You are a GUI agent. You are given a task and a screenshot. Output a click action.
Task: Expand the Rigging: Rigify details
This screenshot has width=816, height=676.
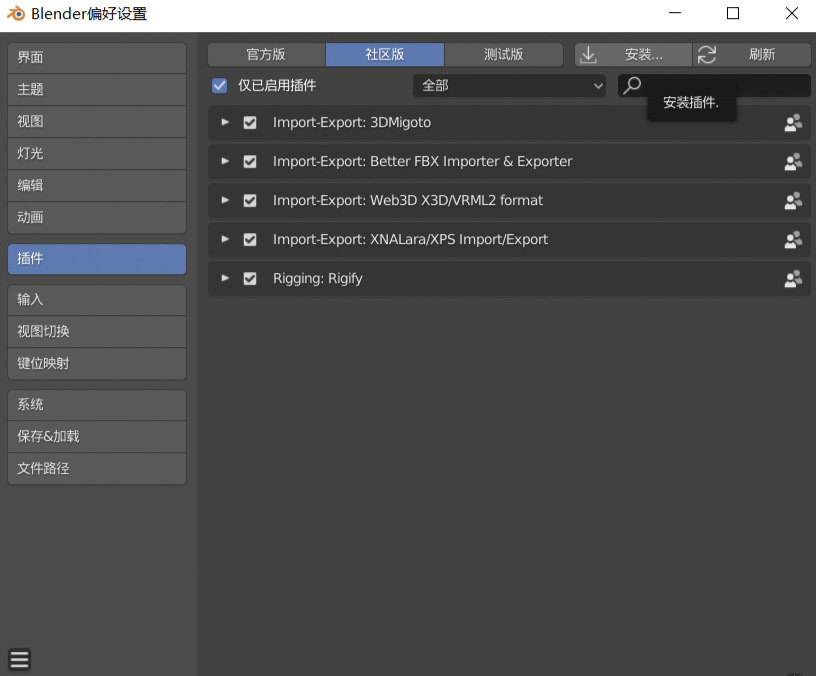click(225, 278)
